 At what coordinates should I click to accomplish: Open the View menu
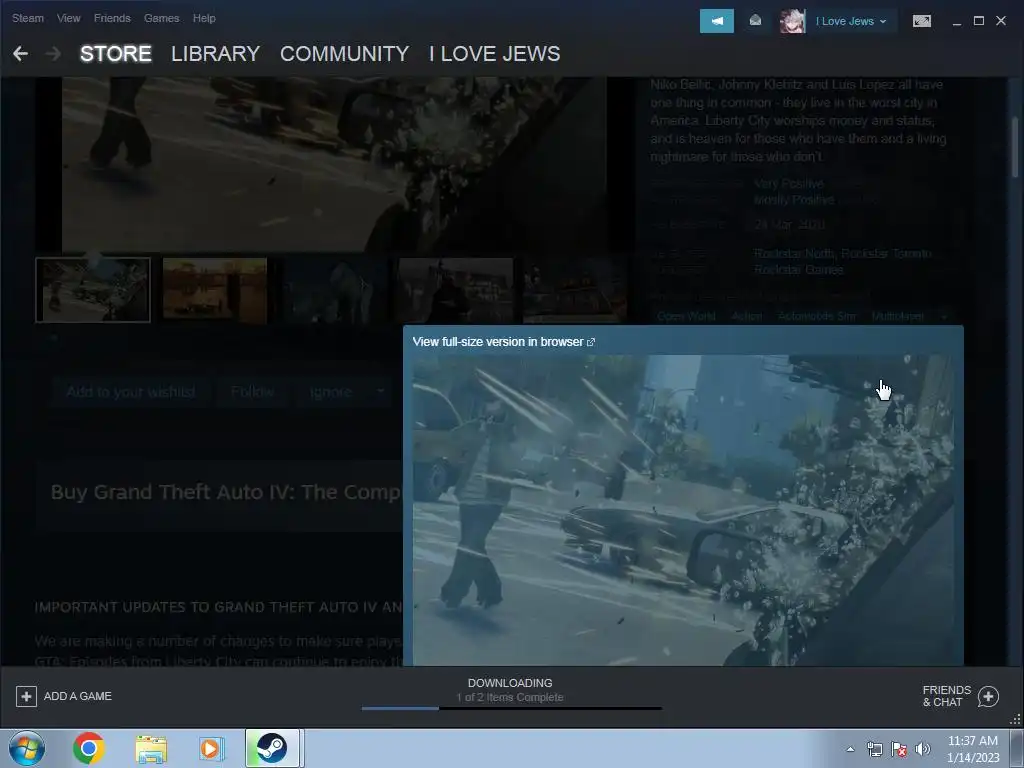69,18
